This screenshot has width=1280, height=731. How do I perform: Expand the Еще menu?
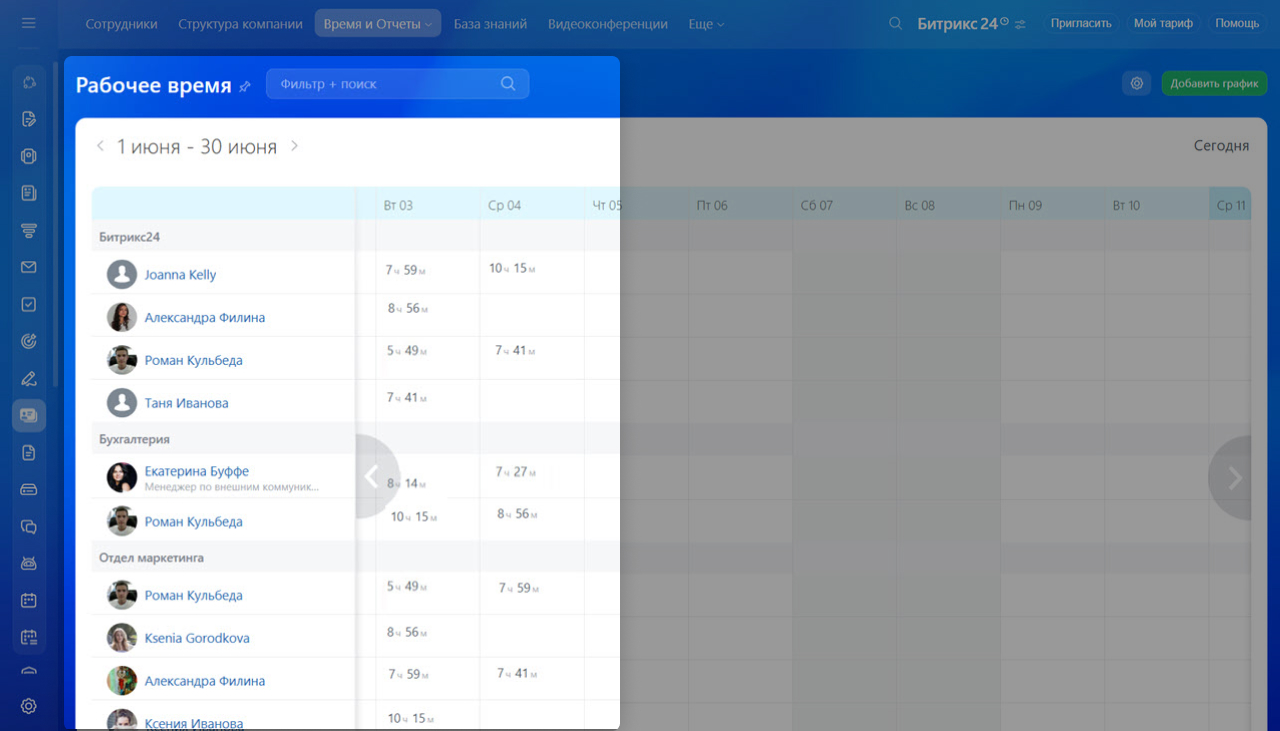(x=706, y=23)
